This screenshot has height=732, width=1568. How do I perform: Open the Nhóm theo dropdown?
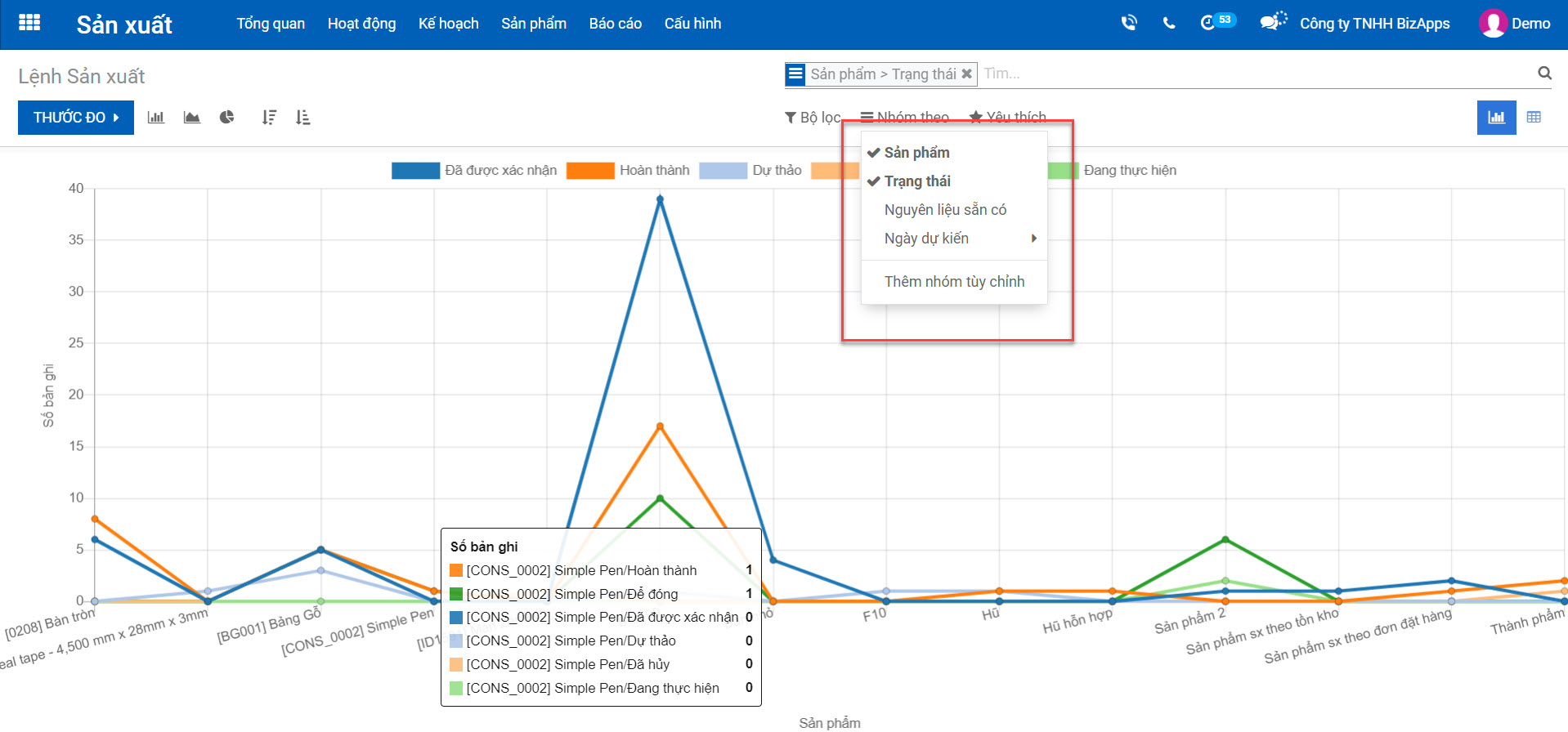pos(904,118)
